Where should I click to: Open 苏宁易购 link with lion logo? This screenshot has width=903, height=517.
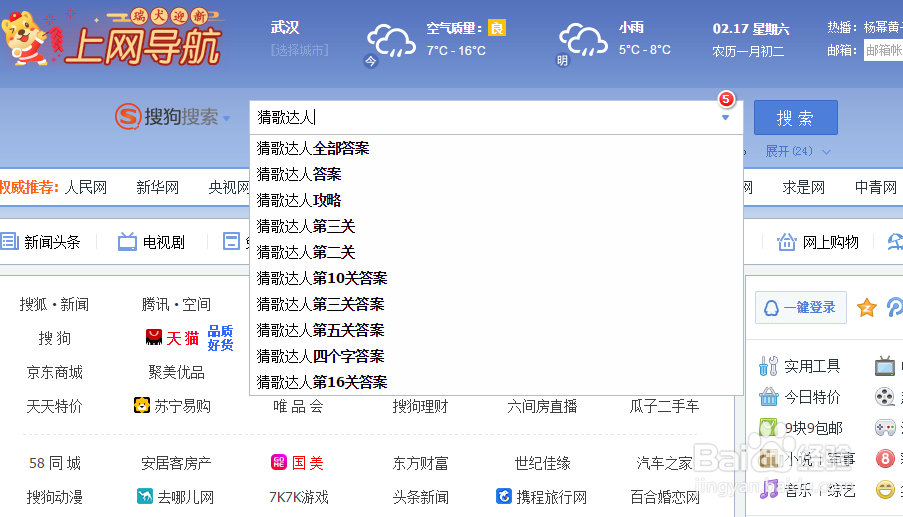coord(172,406)
